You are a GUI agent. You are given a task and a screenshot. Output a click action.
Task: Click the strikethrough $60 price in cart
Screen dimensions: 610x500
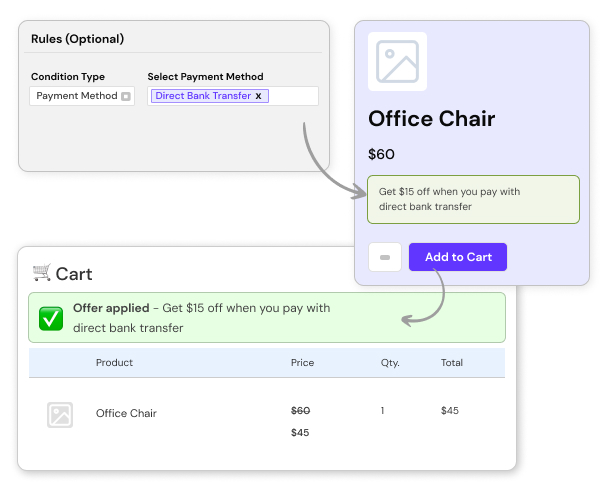[300, 410]
